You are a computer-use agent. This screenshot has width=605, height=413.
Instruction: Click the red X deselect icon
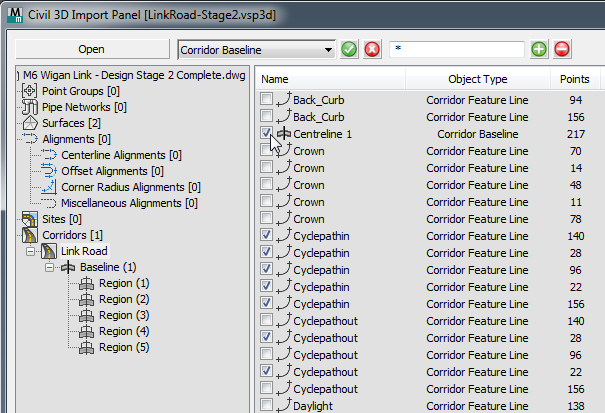(372, 49)
